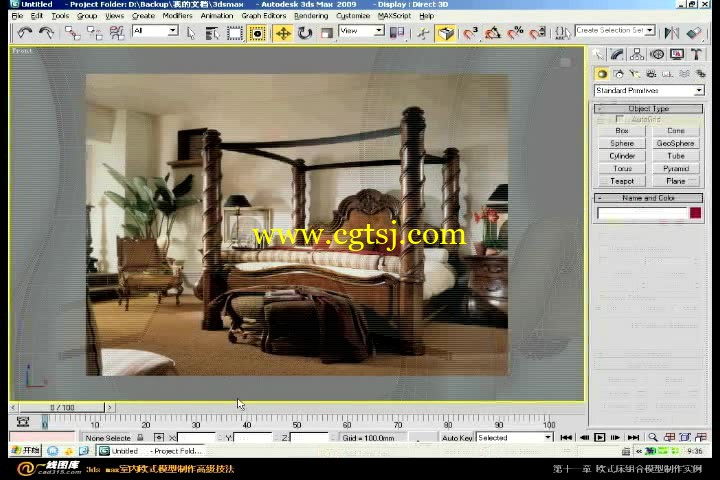The image size is (720, 480).
Task: Toggle the Window/Crossing selection icon
Action: 257,33
